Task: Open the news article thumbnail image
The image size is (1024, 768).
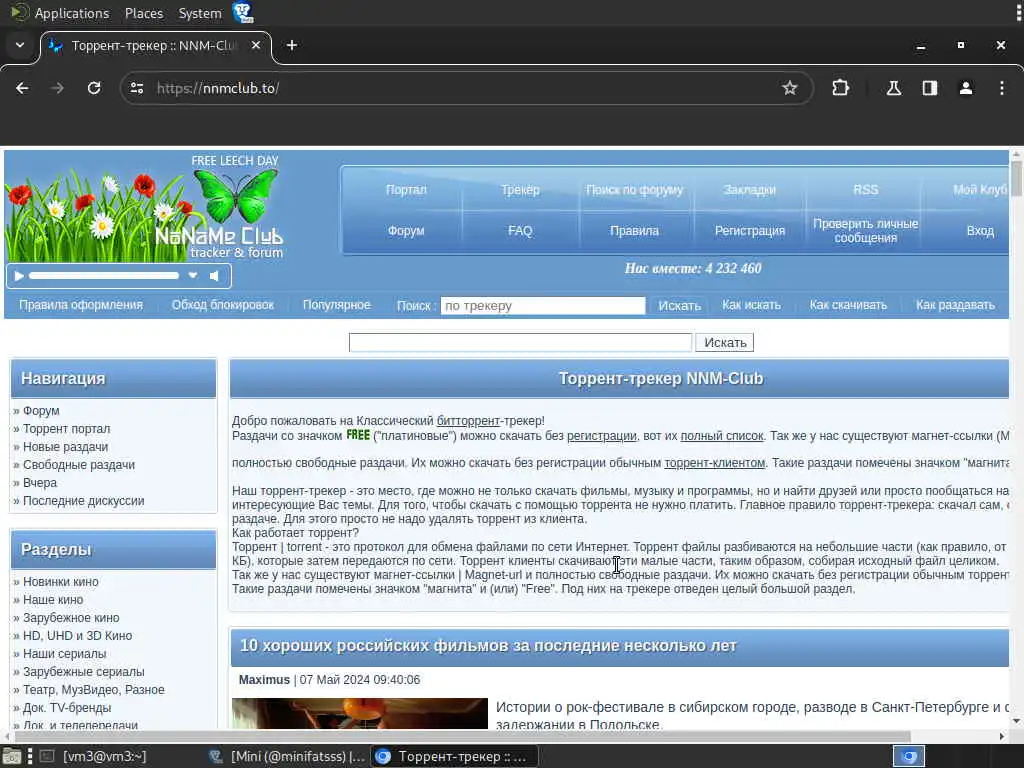Action: [360, 713]
